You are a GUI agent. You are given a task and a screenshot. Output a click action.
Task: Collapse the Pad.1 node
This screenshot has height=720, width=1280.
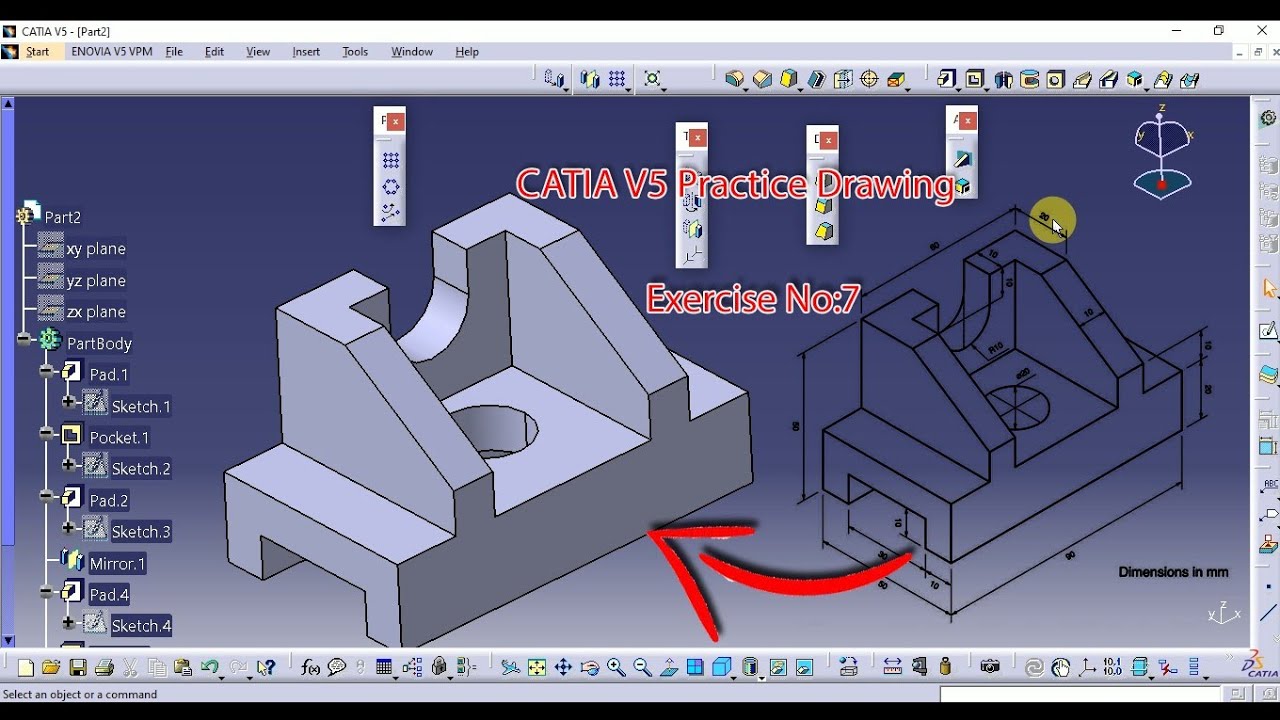(x=47, y=371)
